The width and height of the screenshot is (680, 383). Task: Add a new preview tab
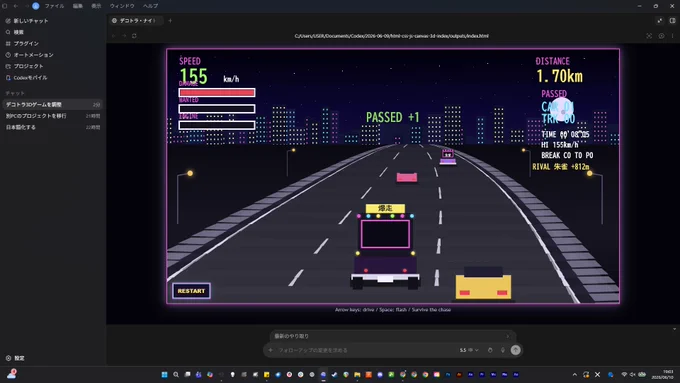pyautogui.click(x=170, y=21)
